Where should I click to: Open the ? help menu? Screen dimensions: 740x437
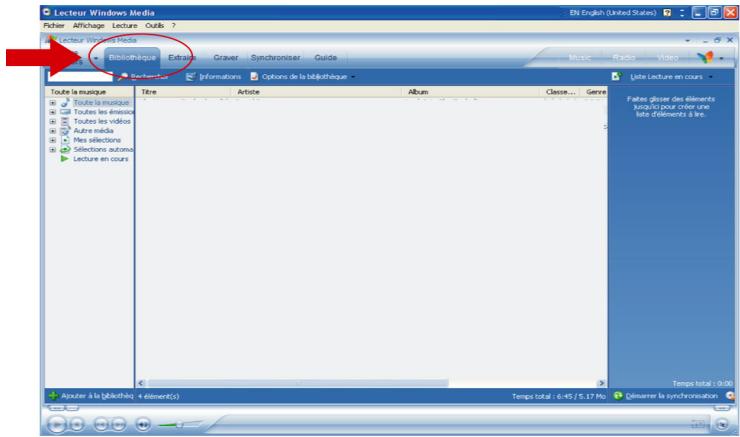pos(173,25)
